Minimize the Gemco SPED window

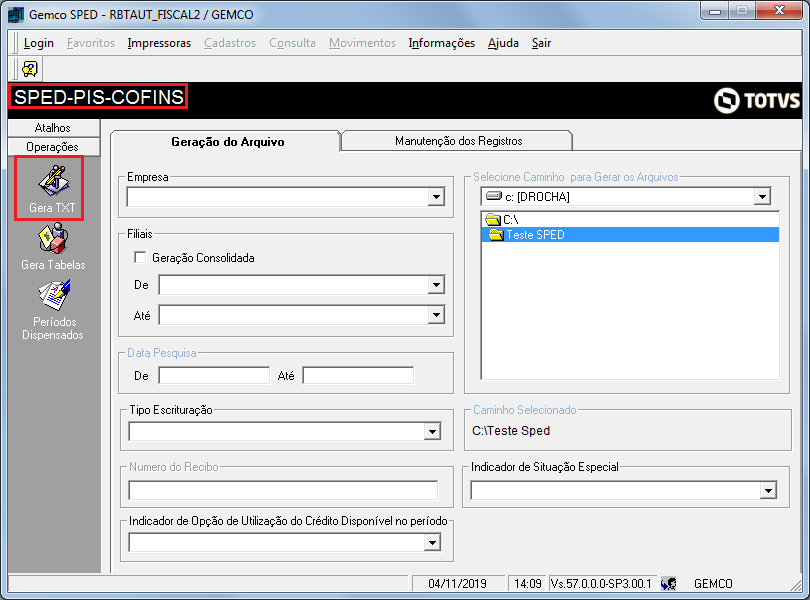click(715, 11)
